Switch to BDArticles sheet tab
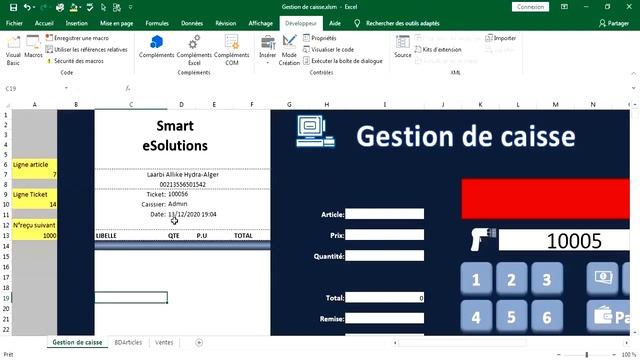The image size is (640, 360). click(128, 342)
